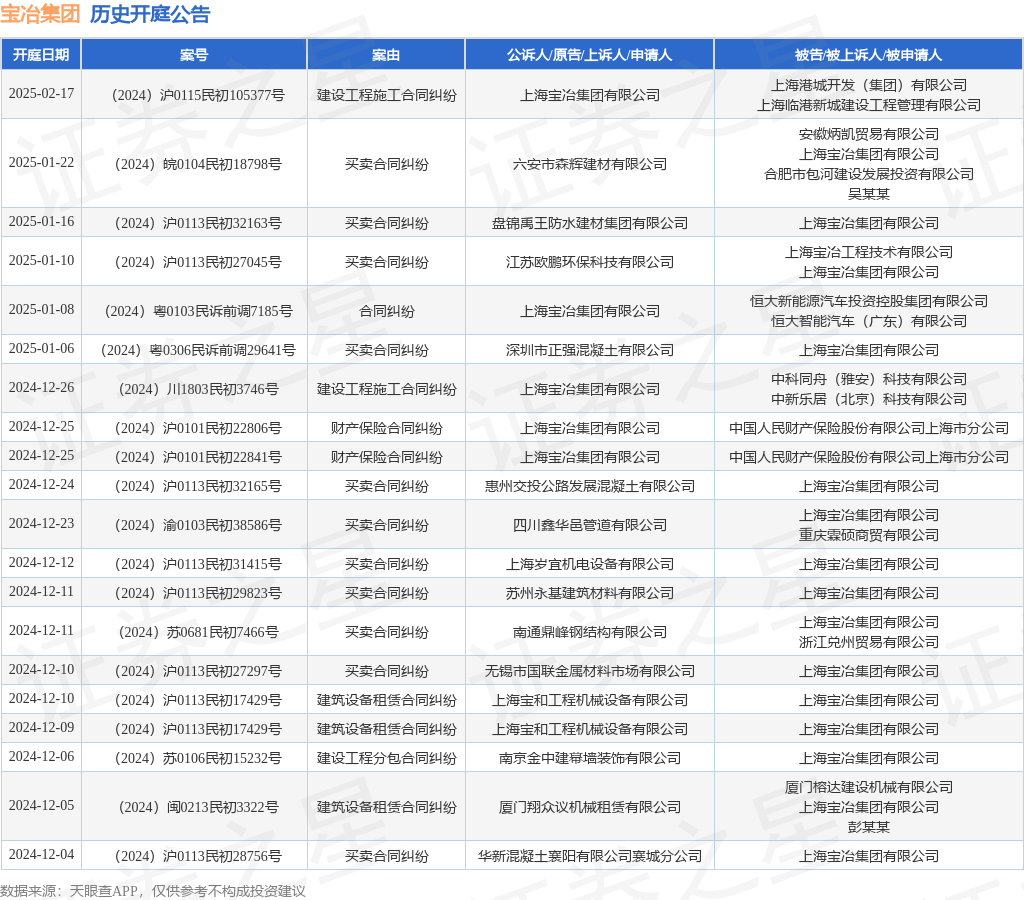Click date cell 2025-02-17

[x=41, y=93]
